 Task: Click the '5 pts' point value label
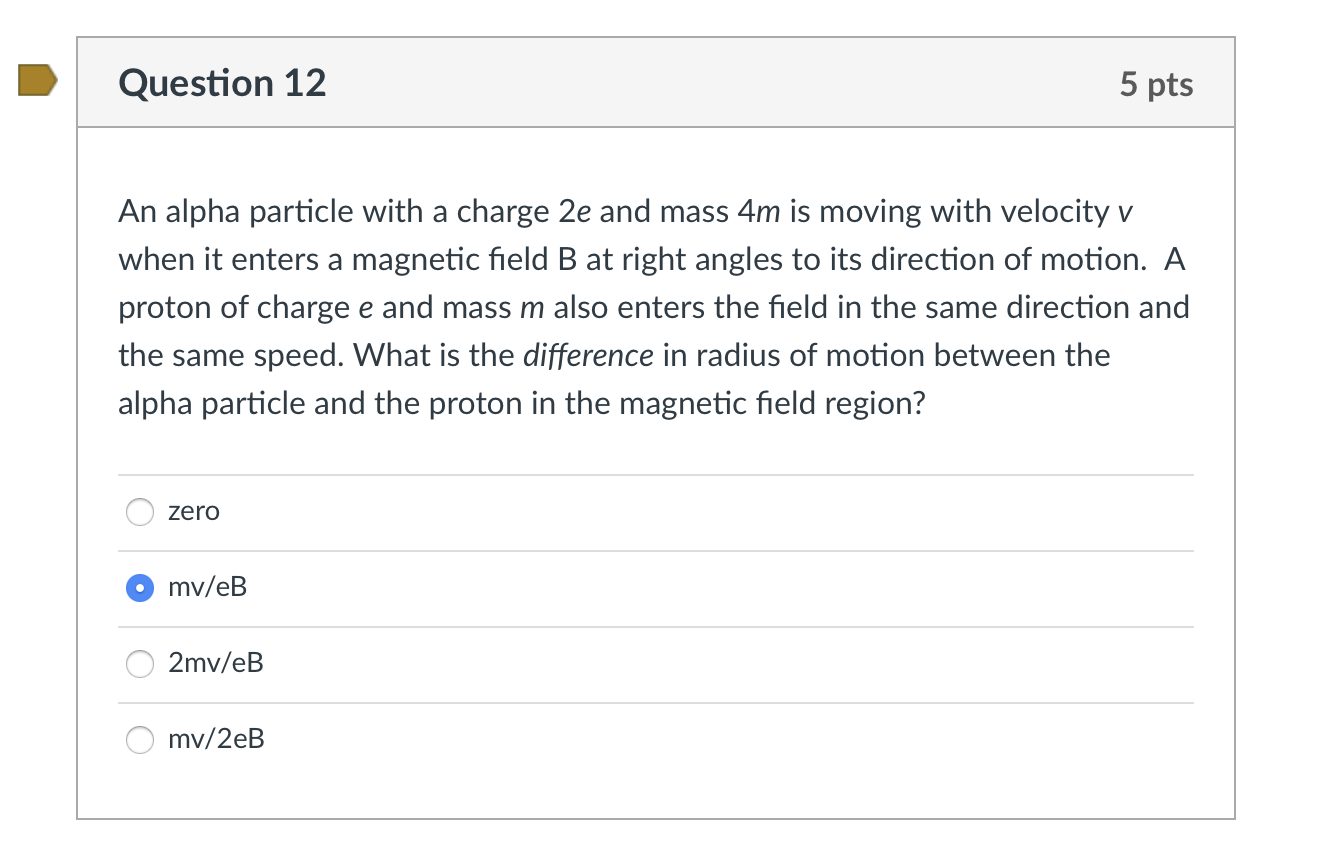point(1157,85)
